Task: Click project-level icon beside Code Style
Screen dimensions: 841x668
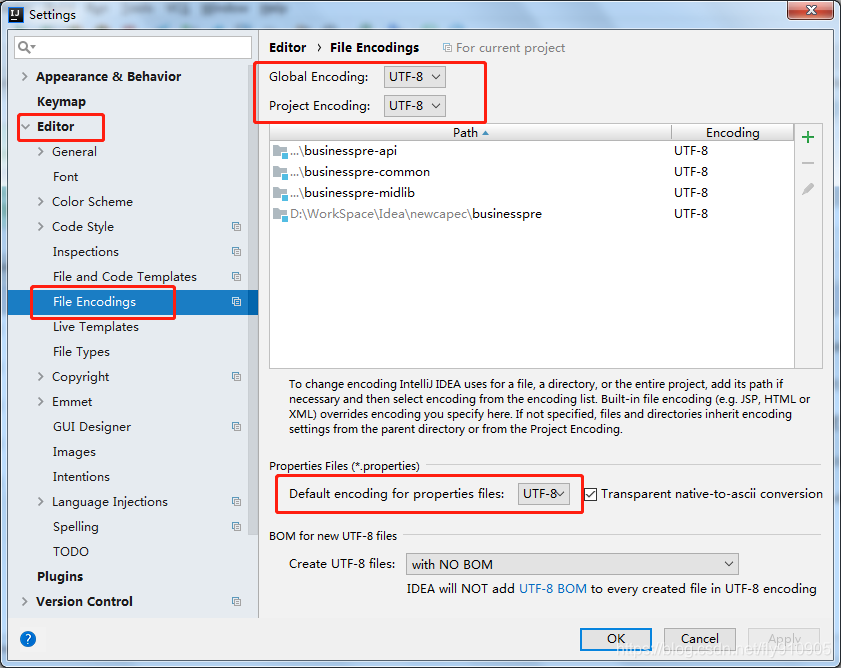Action: [236, 226]
